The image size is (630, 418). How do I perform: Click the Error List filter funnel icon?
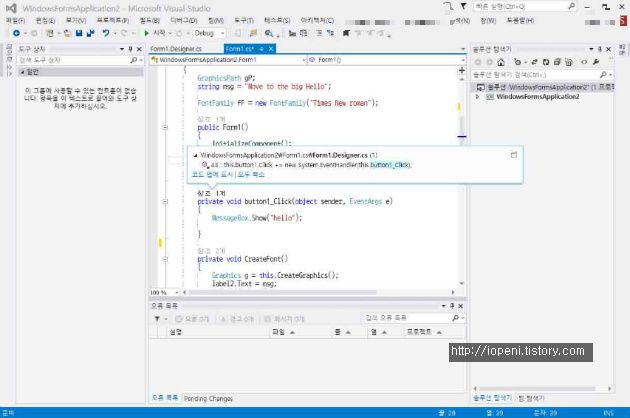pos(157,319)
